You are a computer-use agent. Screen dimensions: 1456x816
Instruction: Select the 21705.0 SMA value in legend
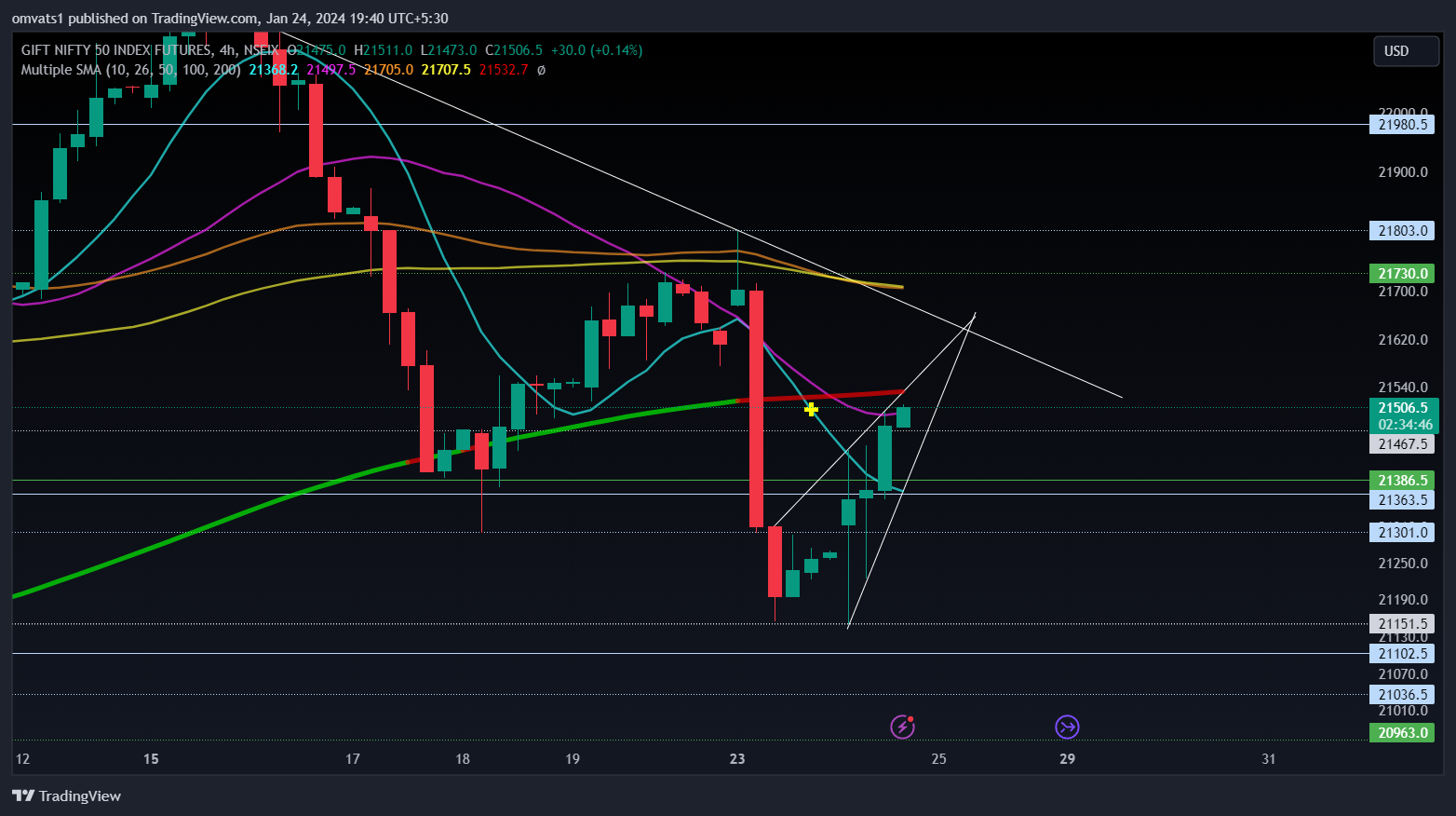pos(388,70)
